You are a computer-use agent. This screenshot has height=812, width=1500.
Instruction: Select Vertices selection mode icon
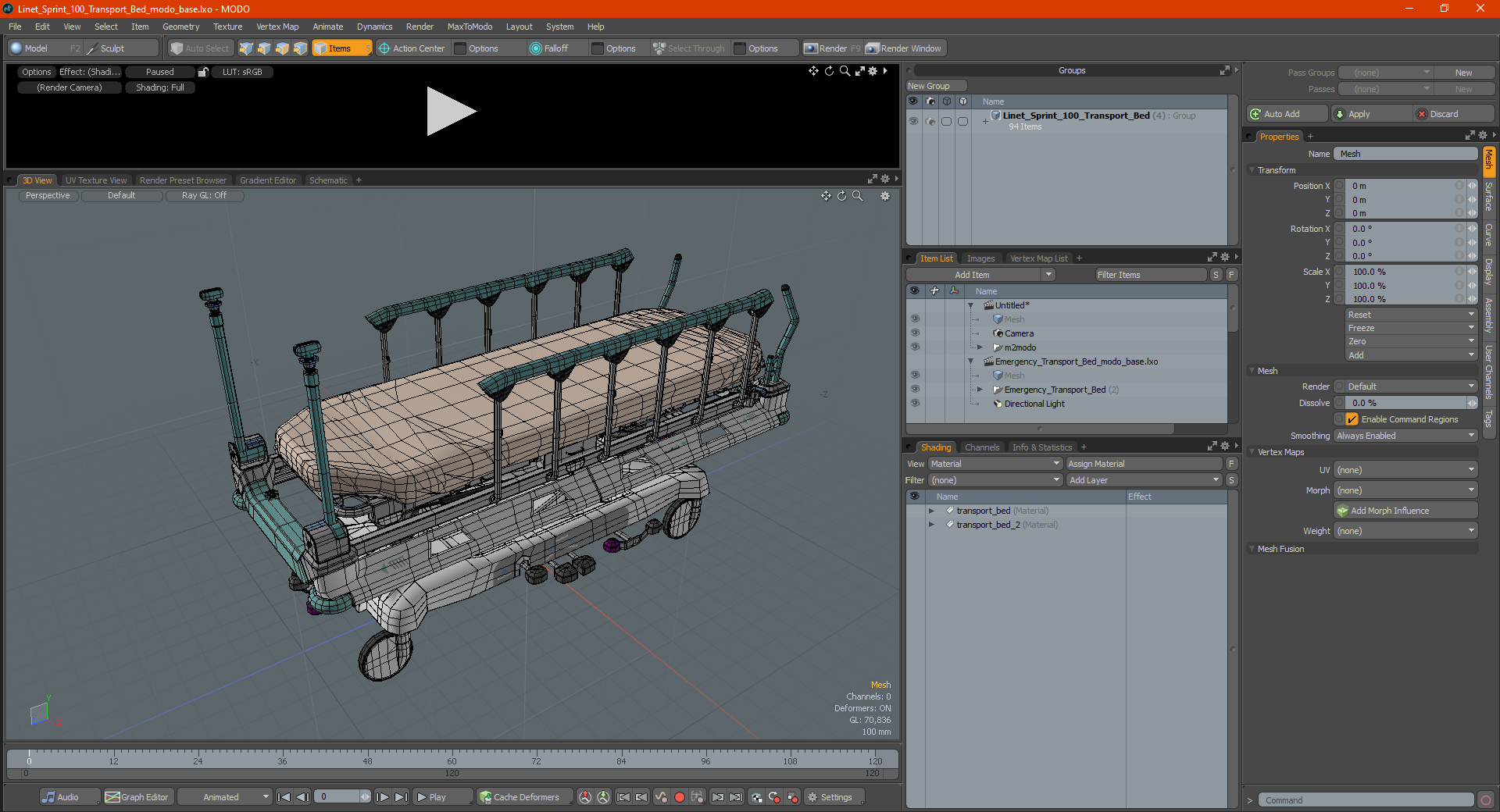pos(246,48)
